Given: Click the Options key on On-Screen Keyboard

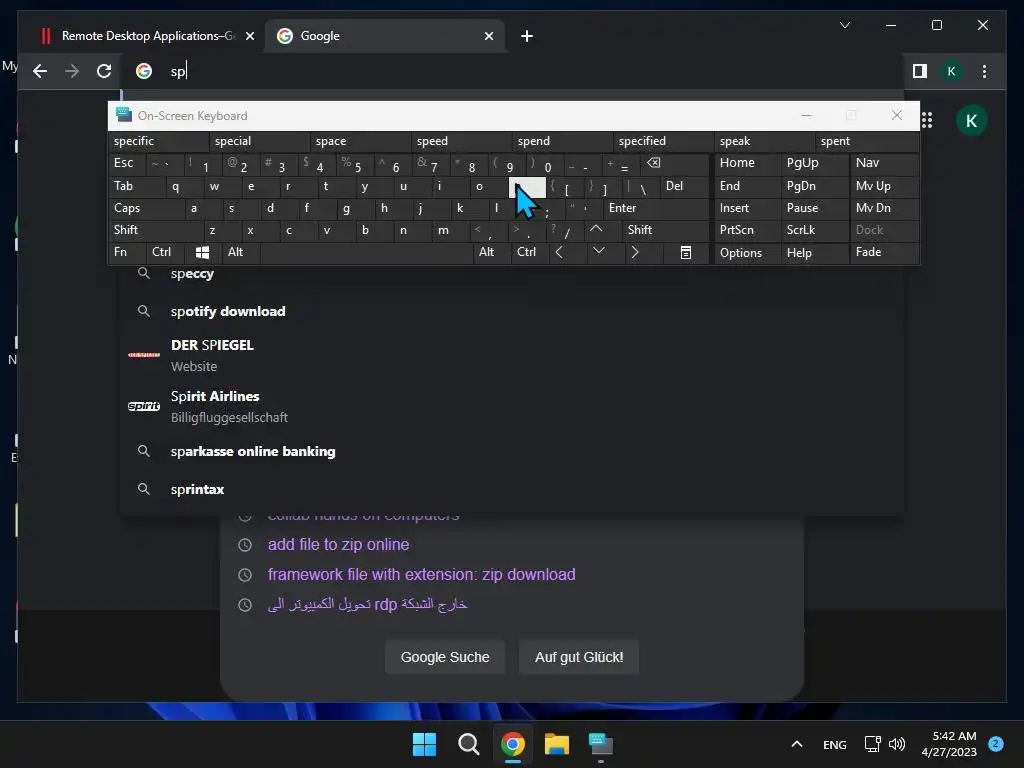Looking at the screenshot, I should click(x=747, y=253).
